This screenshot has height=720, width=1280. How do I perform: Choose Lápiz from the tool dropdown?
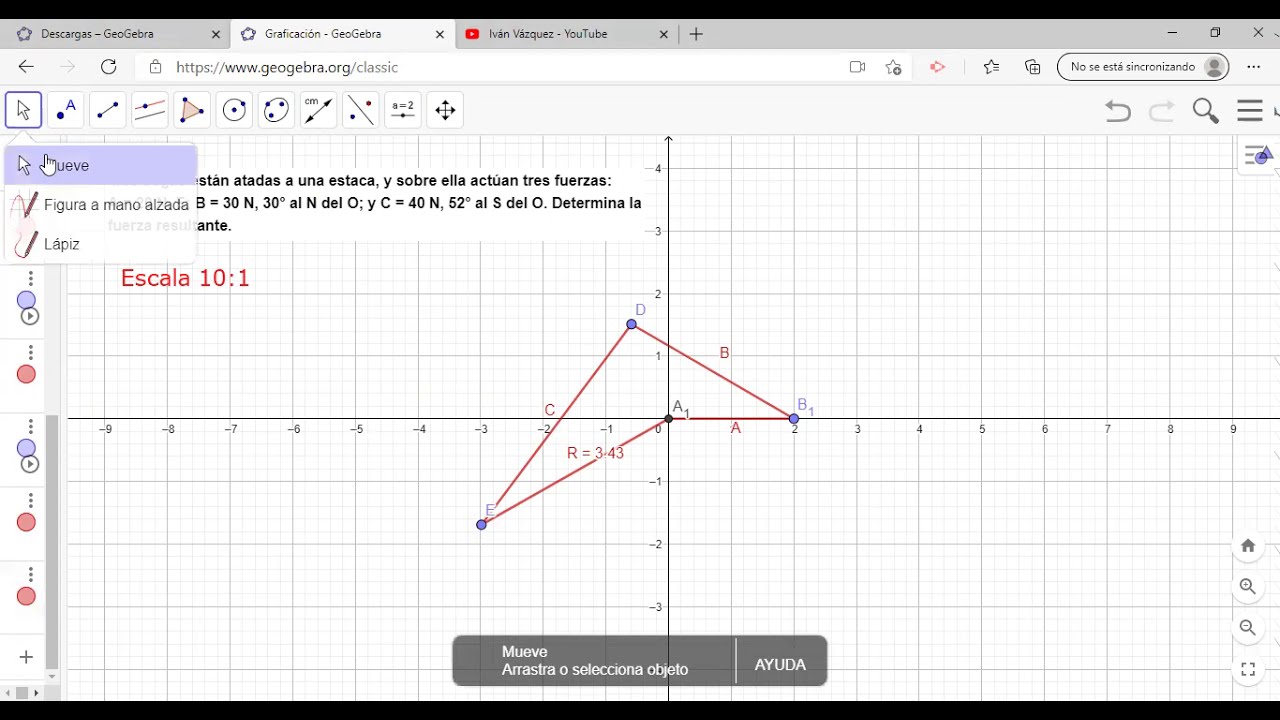point(101,244)
